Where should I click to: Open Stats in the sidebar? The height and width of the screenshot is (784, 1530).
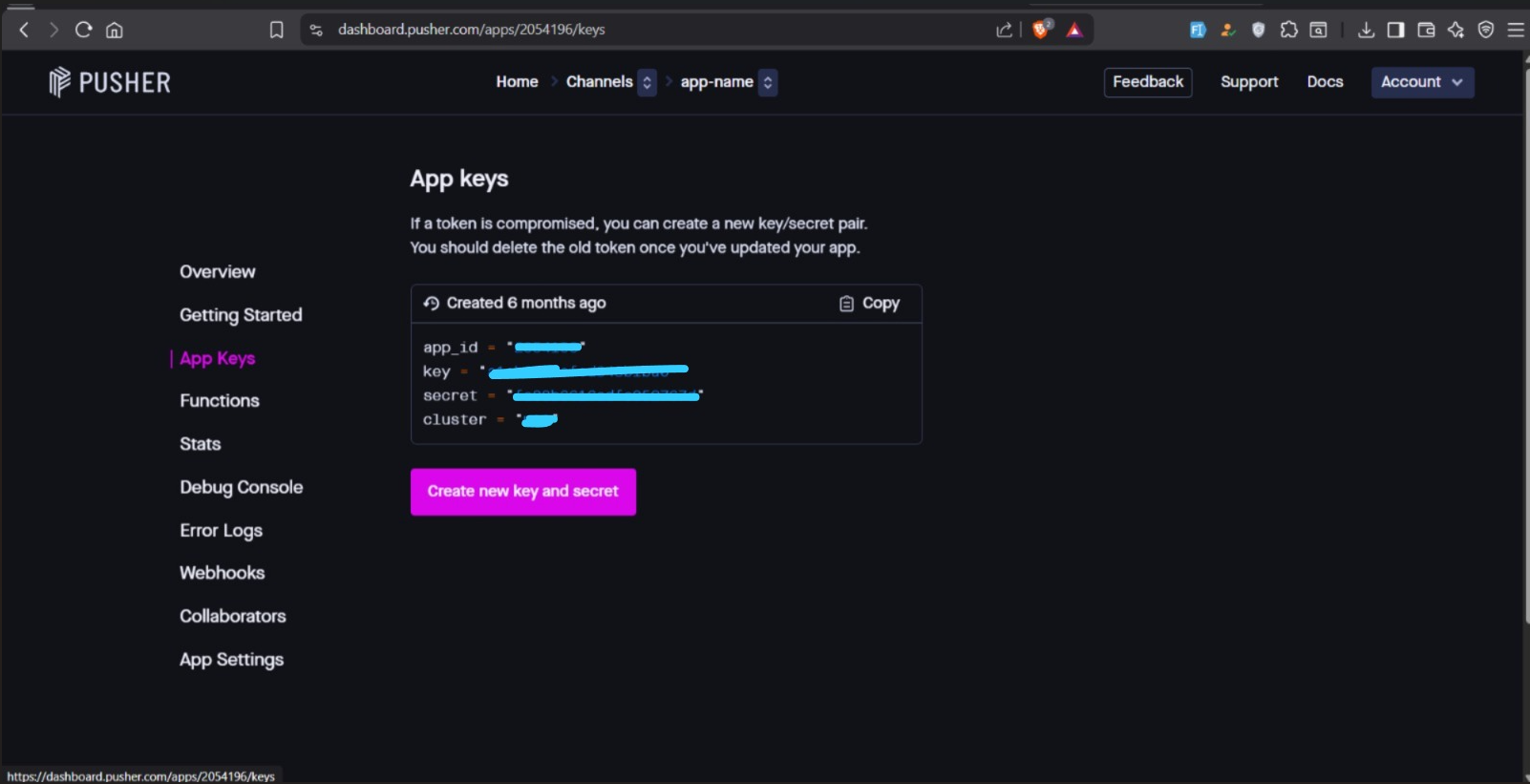click(201, 444)
